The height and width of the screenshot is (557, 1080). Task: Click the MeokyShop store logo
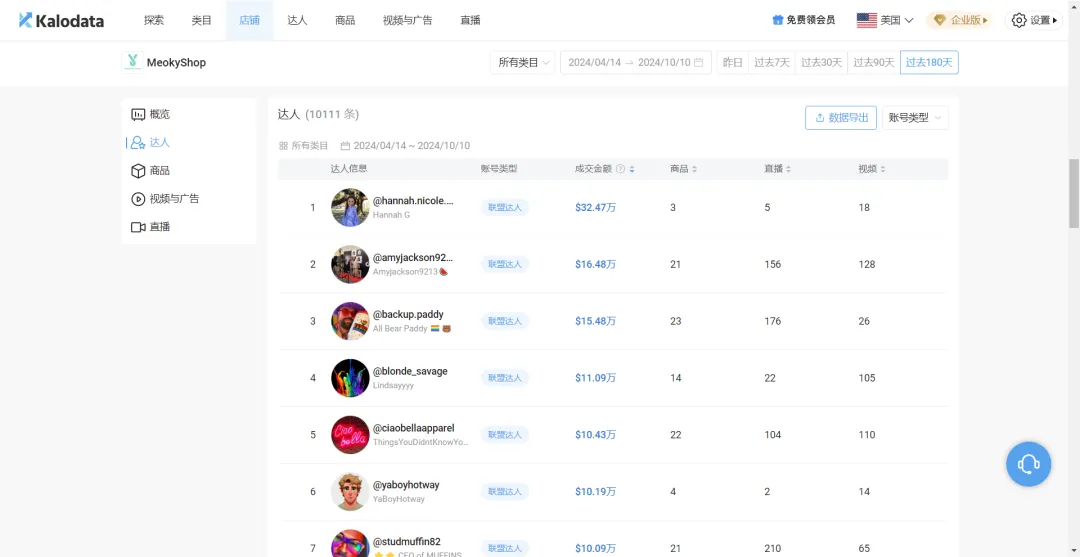point(133,62)
